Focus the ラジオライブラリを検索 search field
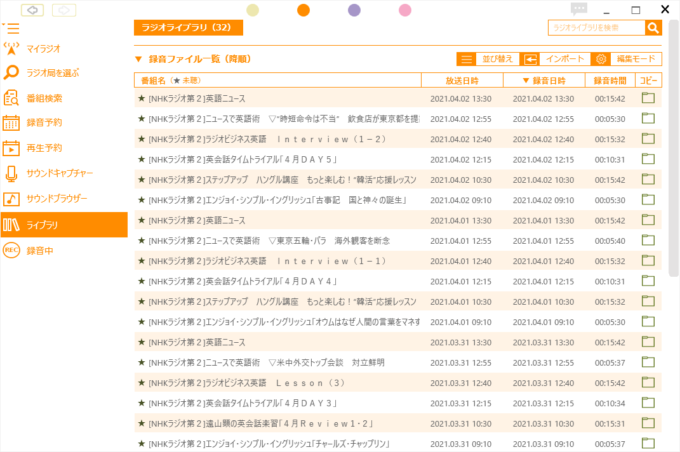680x452 pixels. 596,28
